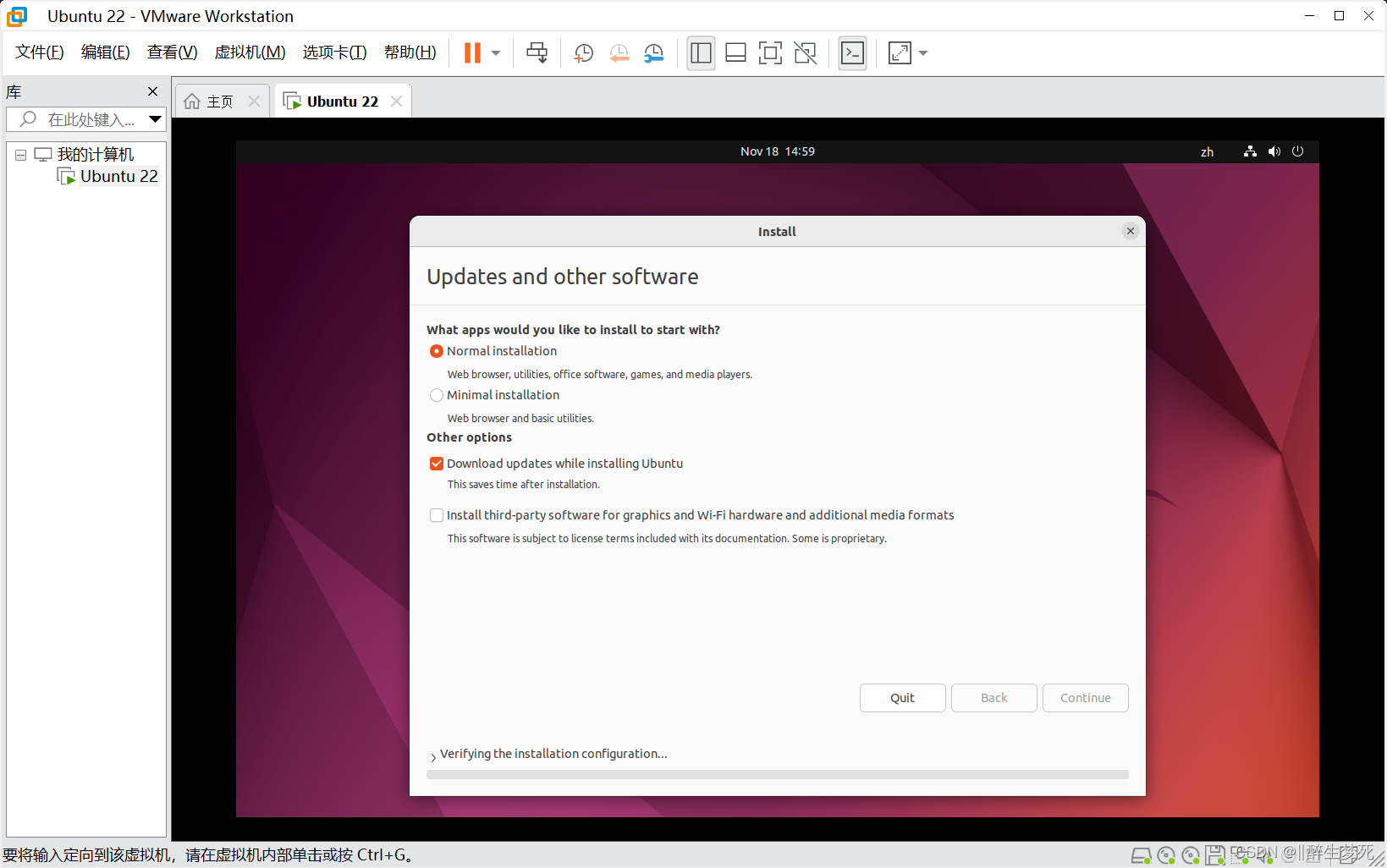Select Normal installation radio button

(x=436, y=351)
